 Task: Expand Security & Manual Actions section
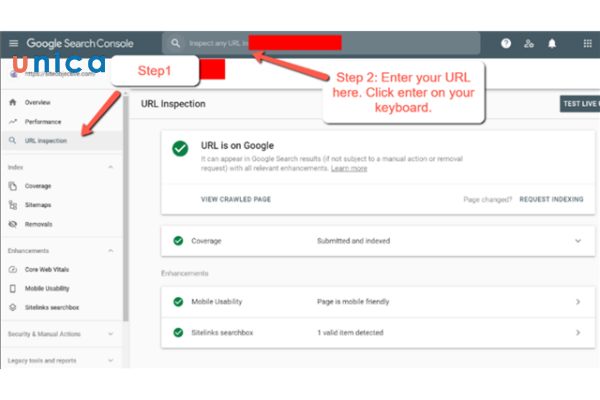pyautogui.click(x=111, y=334)
